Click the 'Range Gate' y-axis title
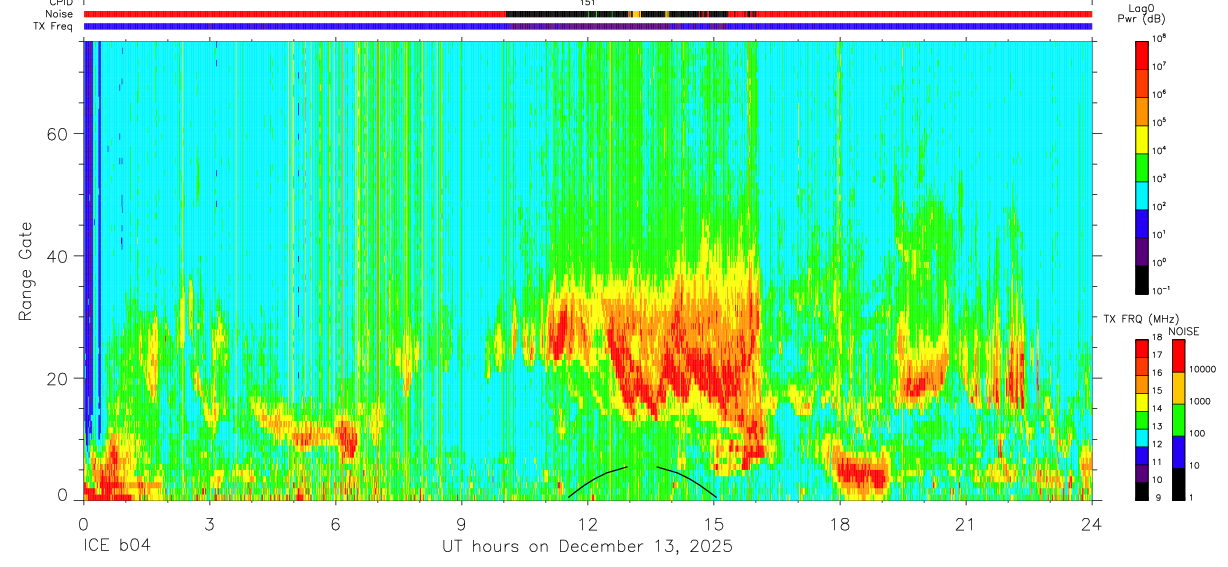Screen dimensions: 1228x567 [25, 270]
